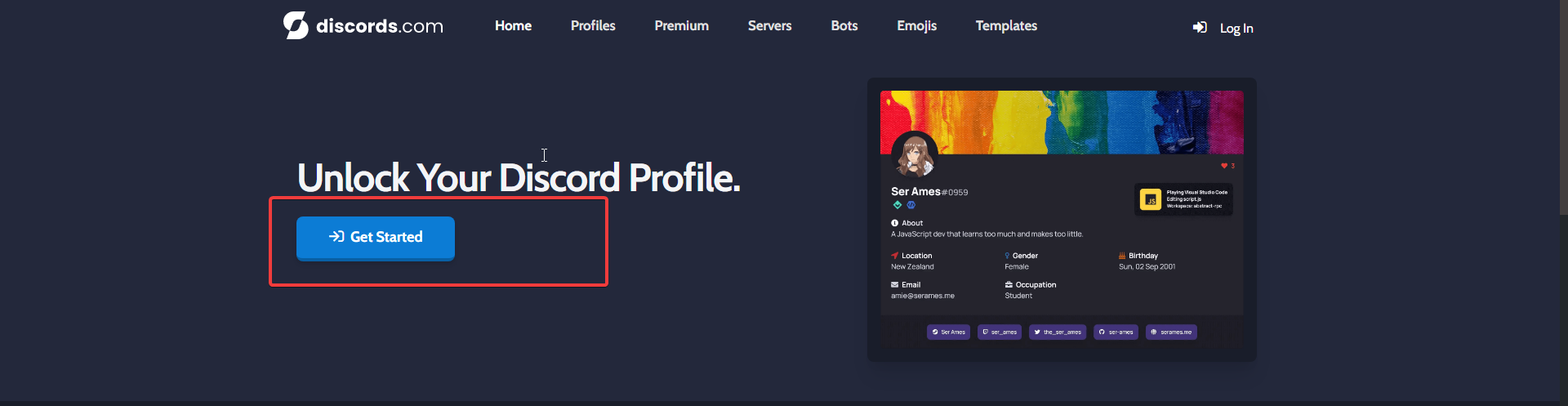Click the Ser Ames username text
Screen dimensions: 1568x406
[x=915, y=192]
